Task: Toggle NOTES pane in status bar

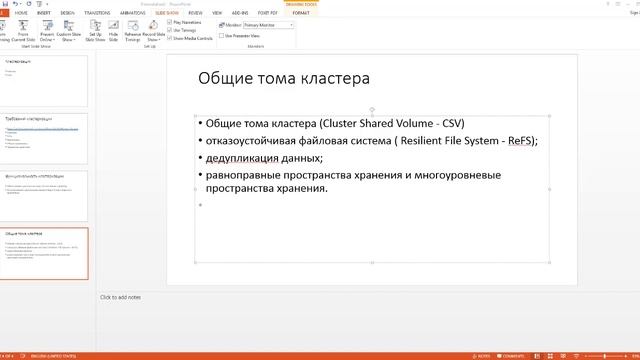Action: (x=482, y=356)
